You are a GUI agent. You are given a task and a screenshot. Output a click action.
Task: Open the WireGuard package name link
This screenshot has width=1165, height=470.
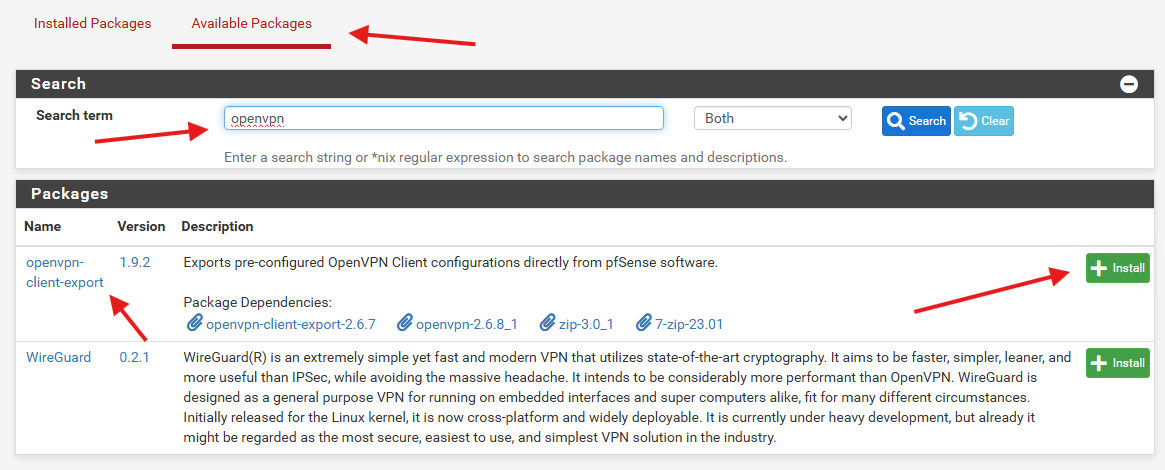59,357
